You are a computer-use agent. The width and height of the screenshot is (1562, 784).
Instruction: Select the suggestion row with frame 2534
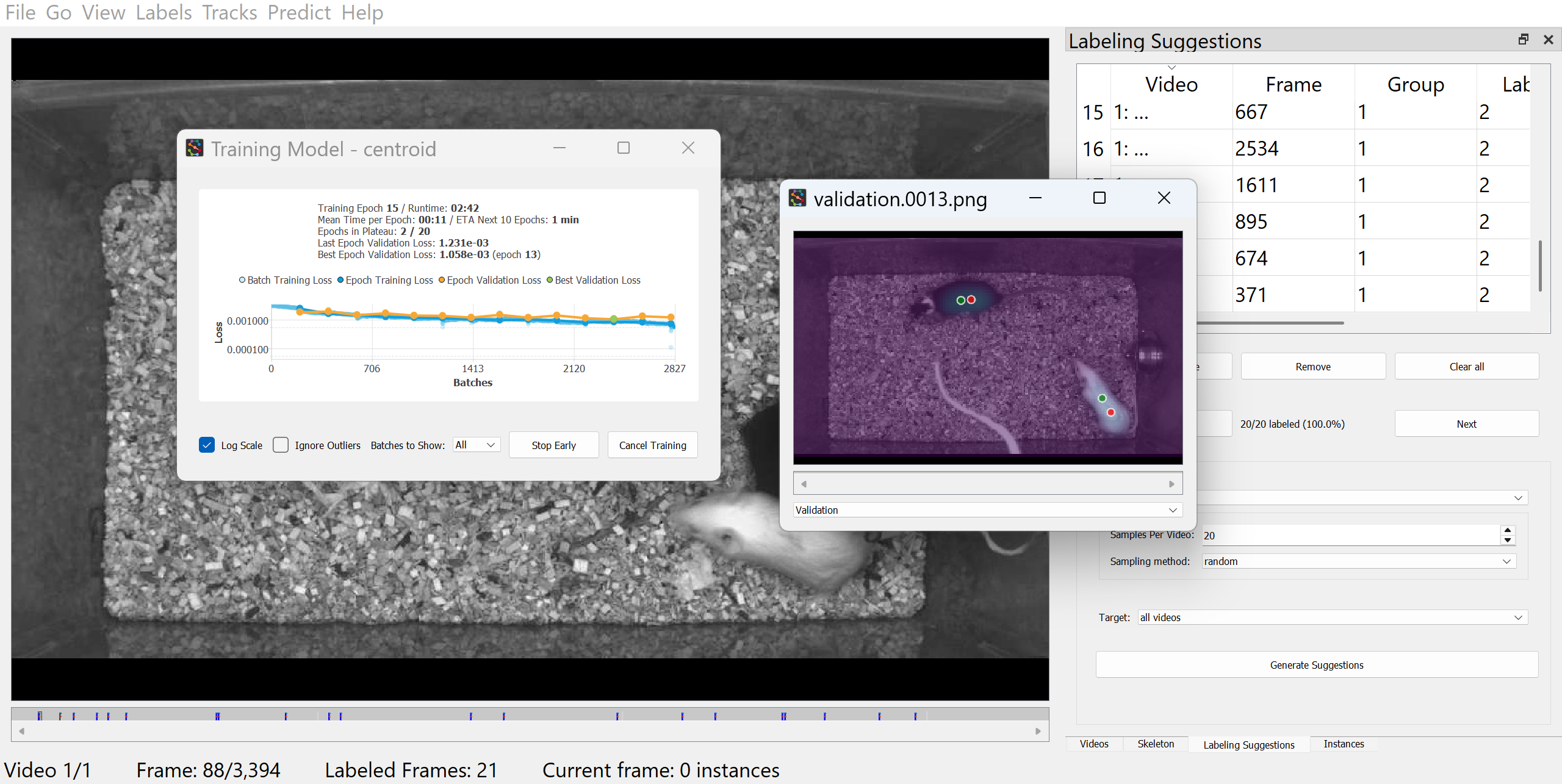[1256, 148]
